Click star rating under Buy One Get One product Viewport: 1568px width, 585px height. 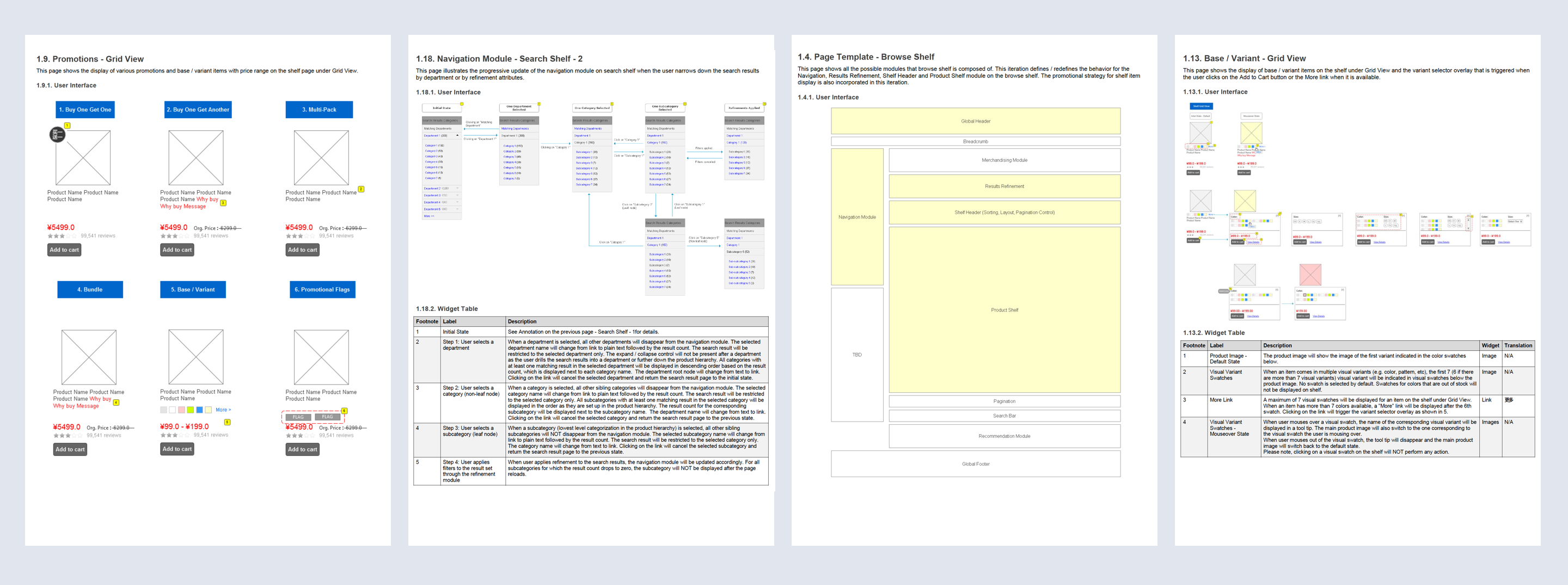pos(56,236)
